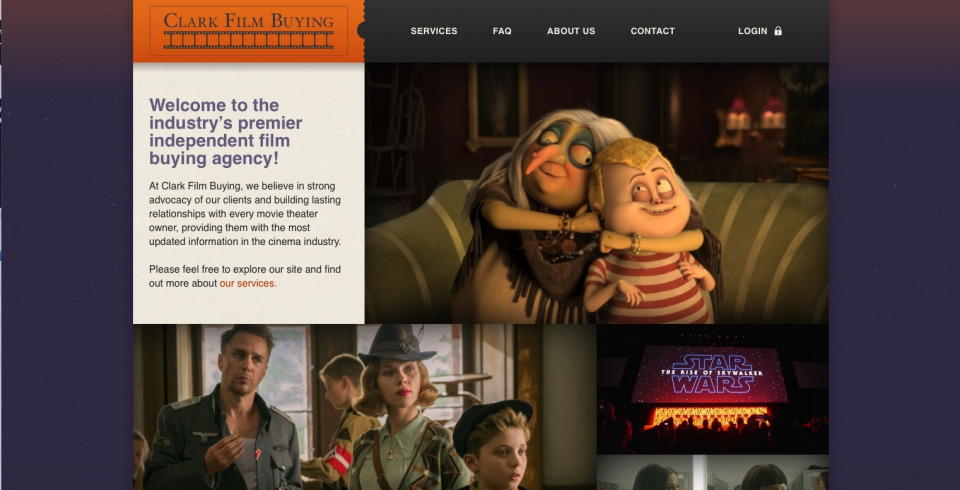Click the Clark Film Buying logo
960x490 pixels.
point(249,31)
